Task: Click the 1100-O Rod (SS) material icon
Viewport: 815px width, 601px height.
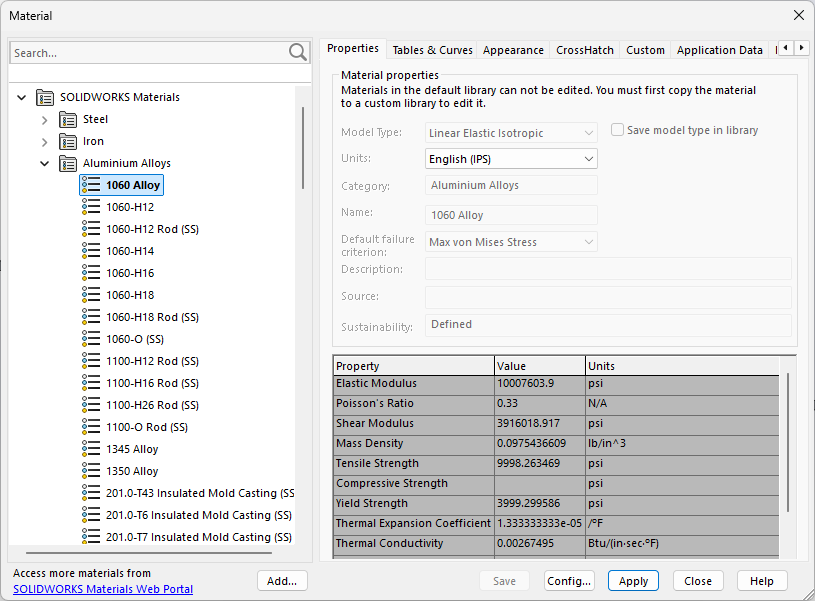Action: 91,427
